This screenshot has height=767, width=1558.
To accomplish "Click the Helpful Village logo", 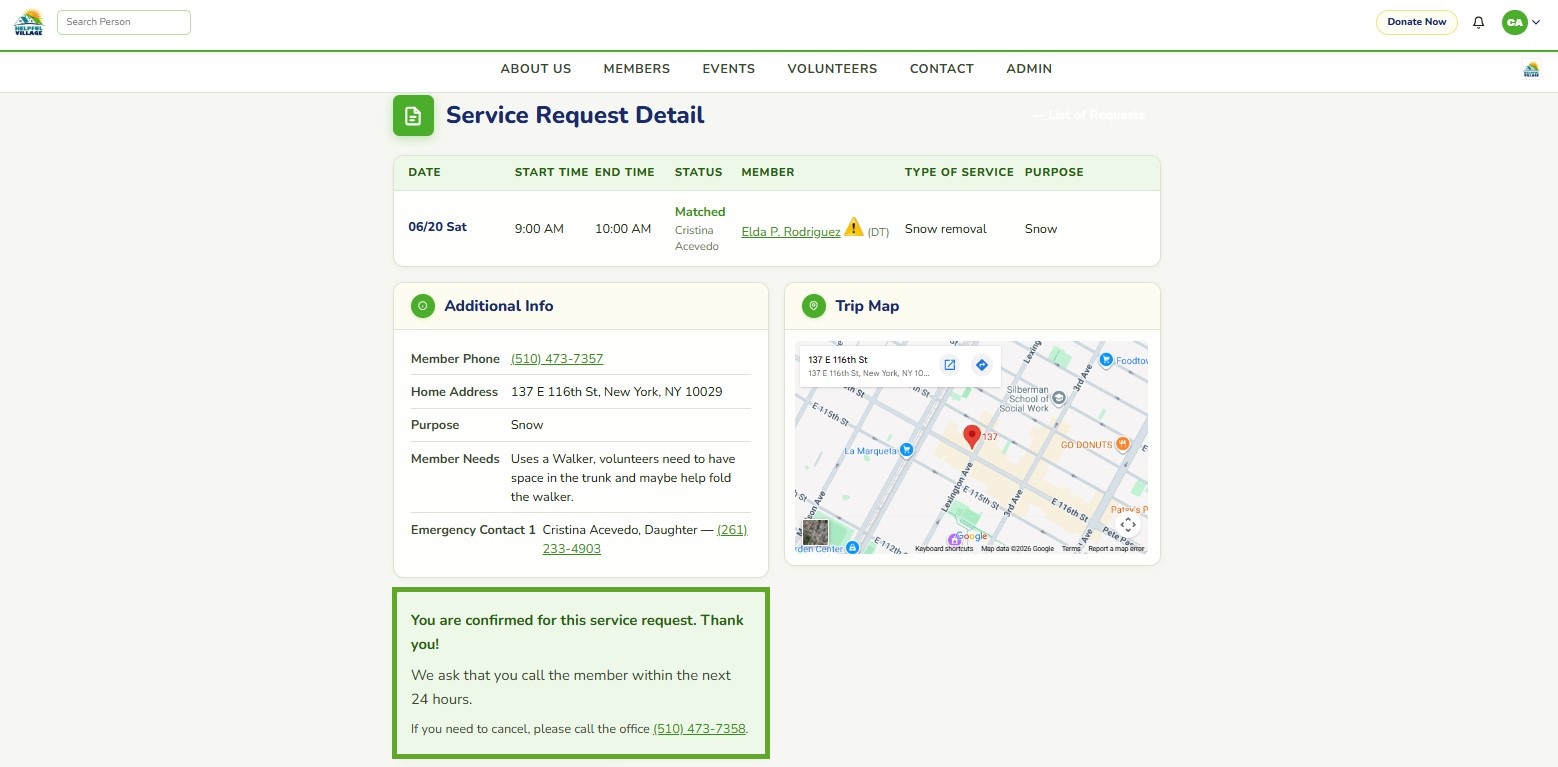I will 29,22.
